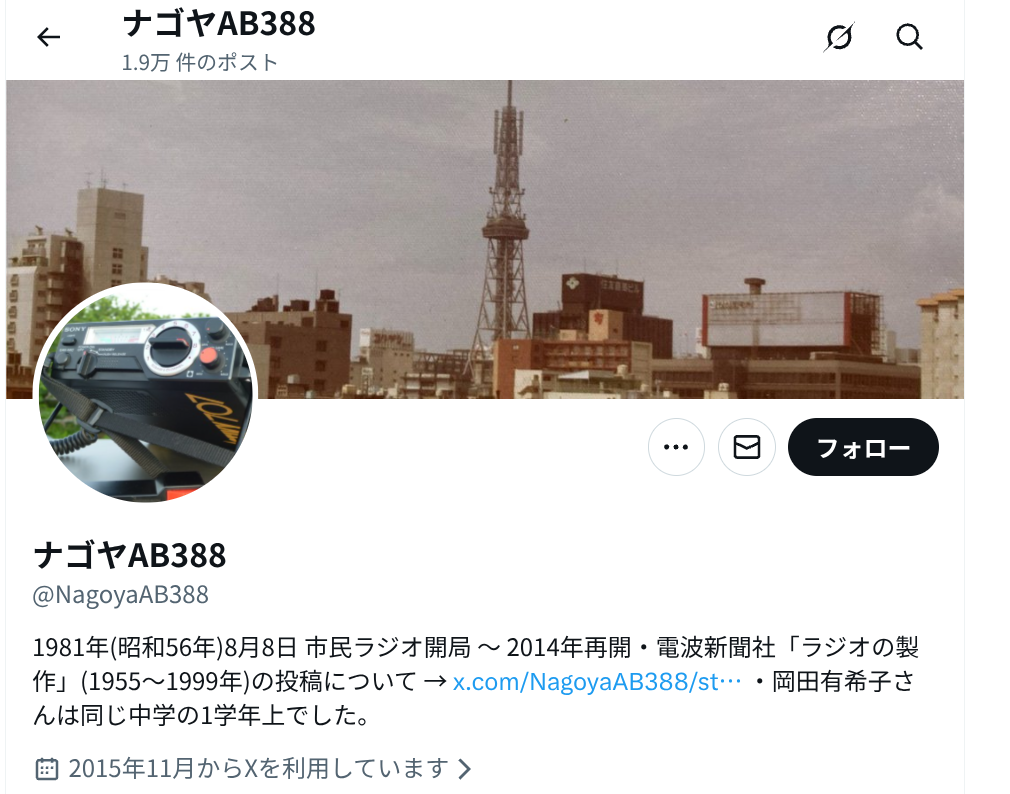Image resolution: width=1010 pixels, height=794 pixels.
Task: Click the bio text mentioning 市民ラジオ開局
Action: [388, 647]
